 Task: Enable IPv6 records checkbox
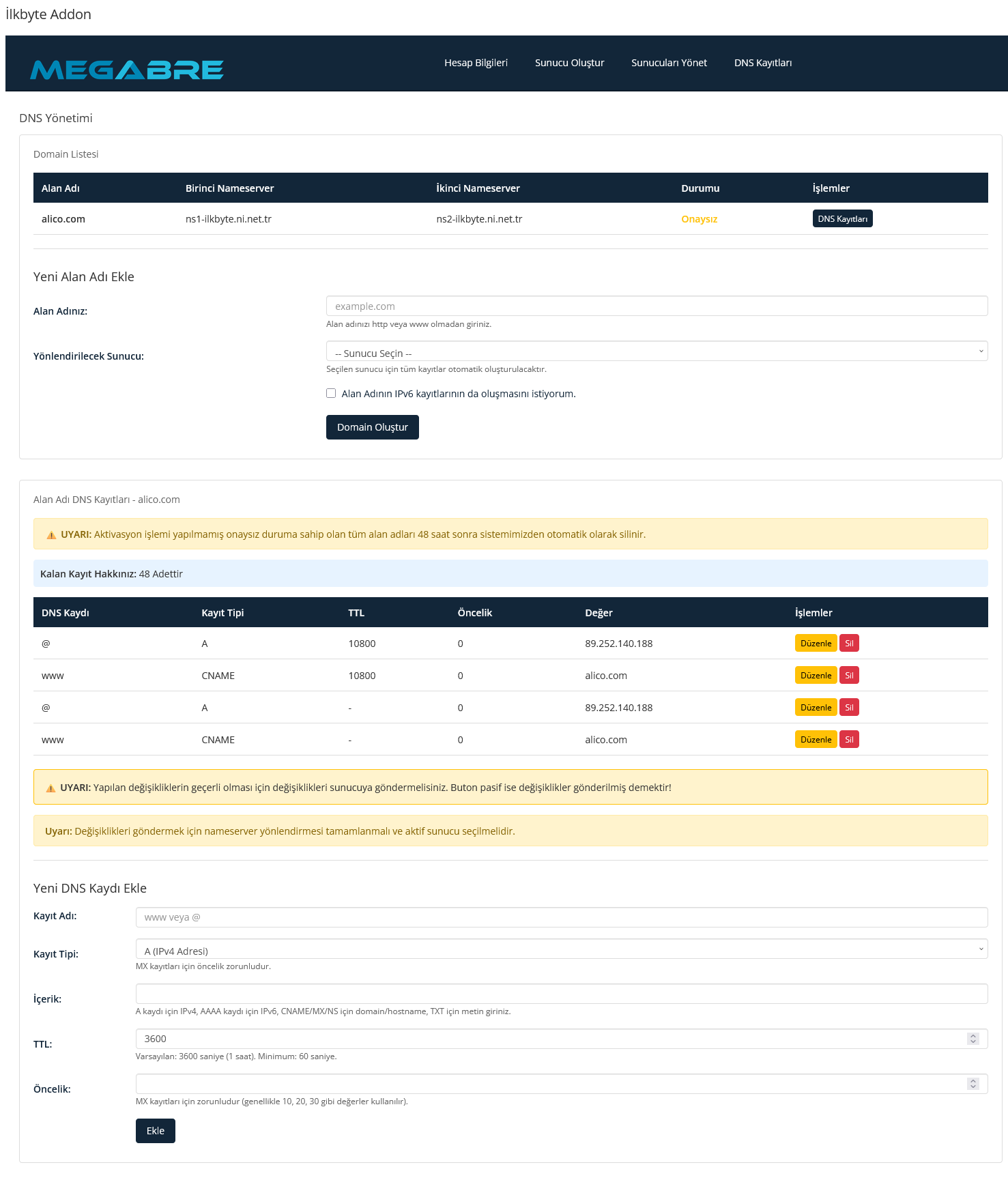[331, 393]
